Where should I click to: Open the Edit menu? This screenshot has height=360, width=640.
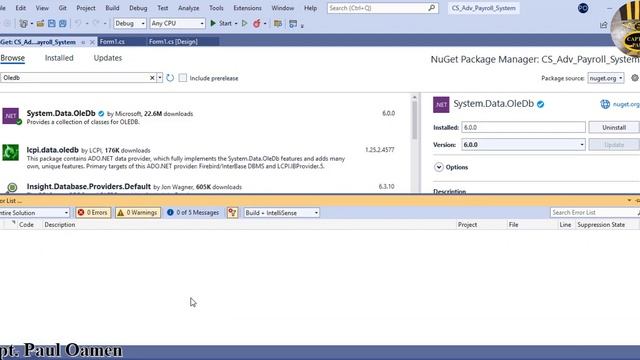click(20, 8)
